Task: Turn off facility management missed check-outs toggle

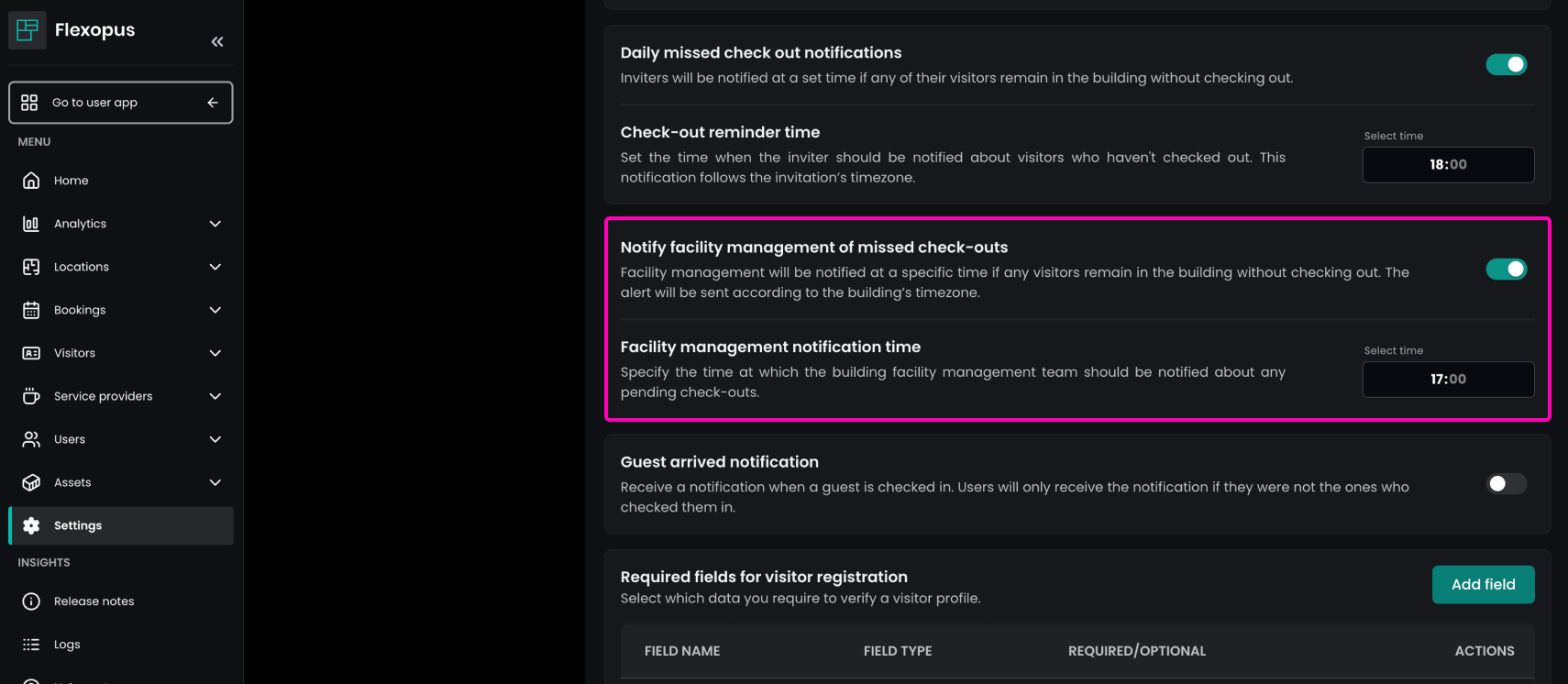Action: [x=1506, y=269]
